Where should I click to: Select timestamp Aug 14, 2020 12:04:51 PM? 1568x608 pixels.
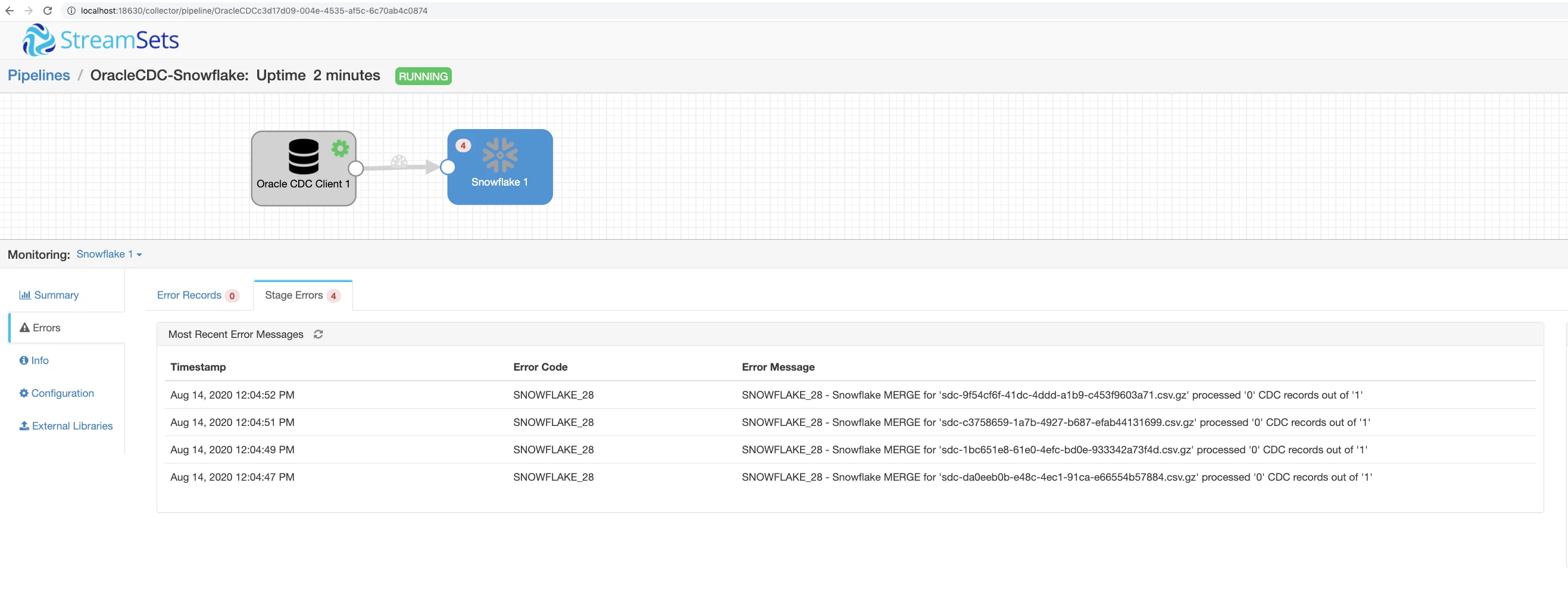click(x=233, y=422)
